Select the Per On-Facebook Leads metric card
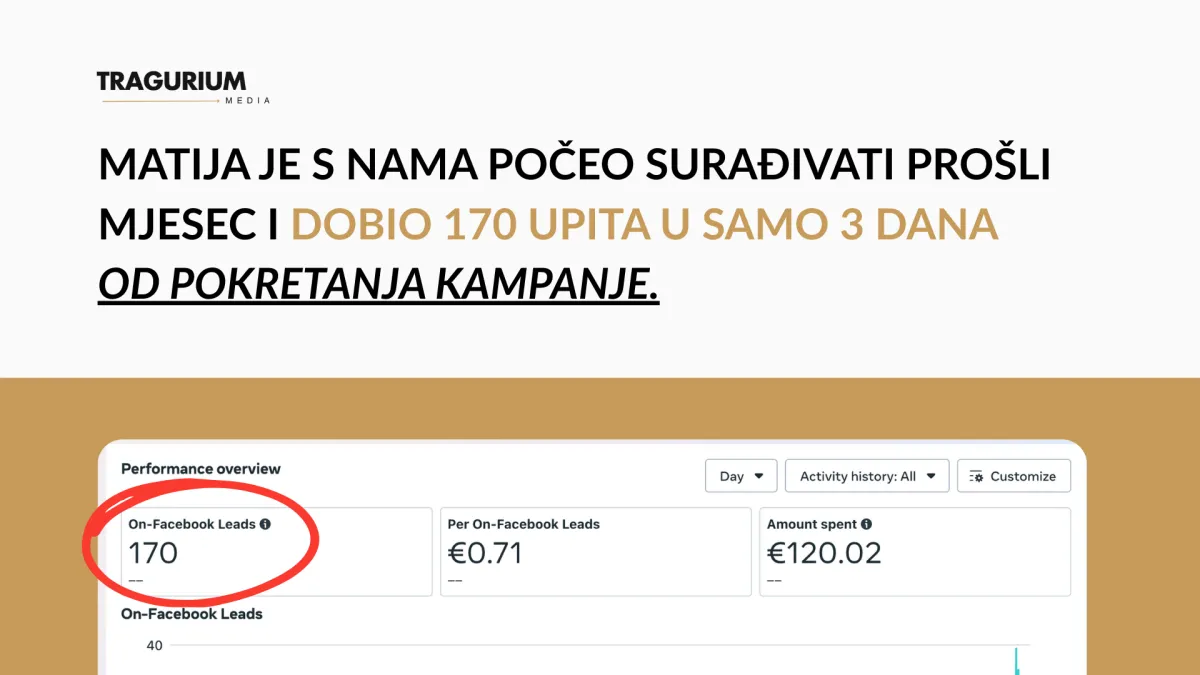 coord(596,552)
